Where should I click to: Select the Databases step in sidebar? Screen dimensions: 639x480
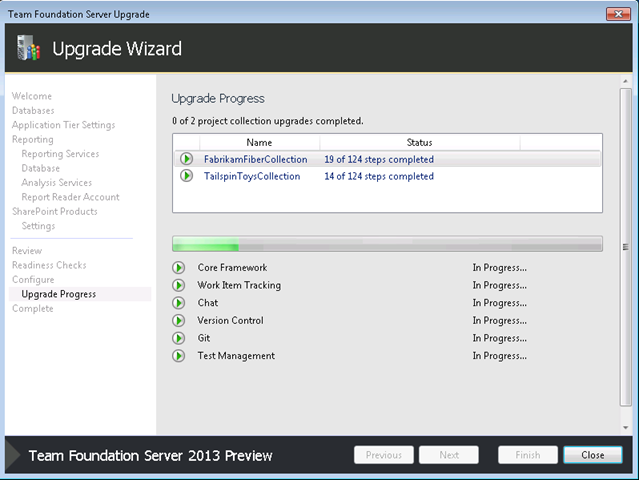tap(33, 110)
